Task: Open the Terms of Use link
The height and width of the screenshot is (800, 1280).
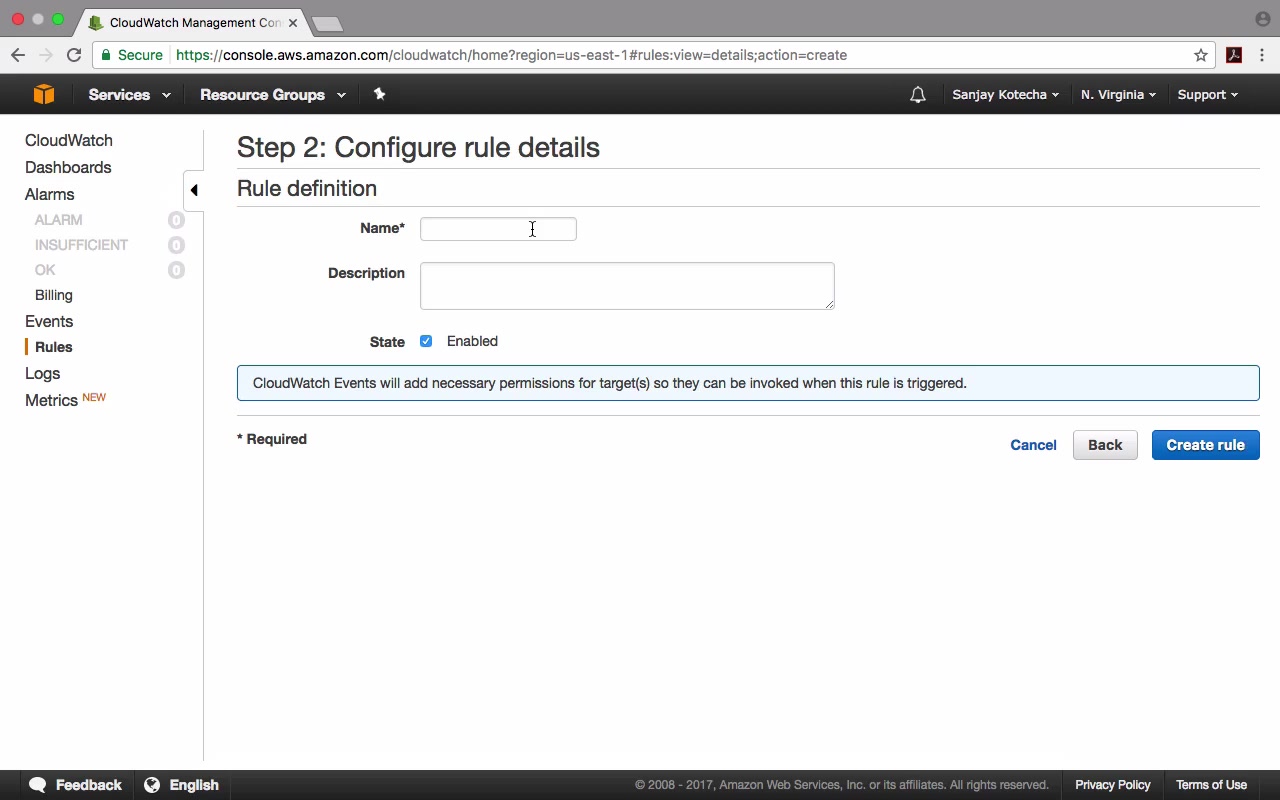Action: click(x=1211, y=785)
